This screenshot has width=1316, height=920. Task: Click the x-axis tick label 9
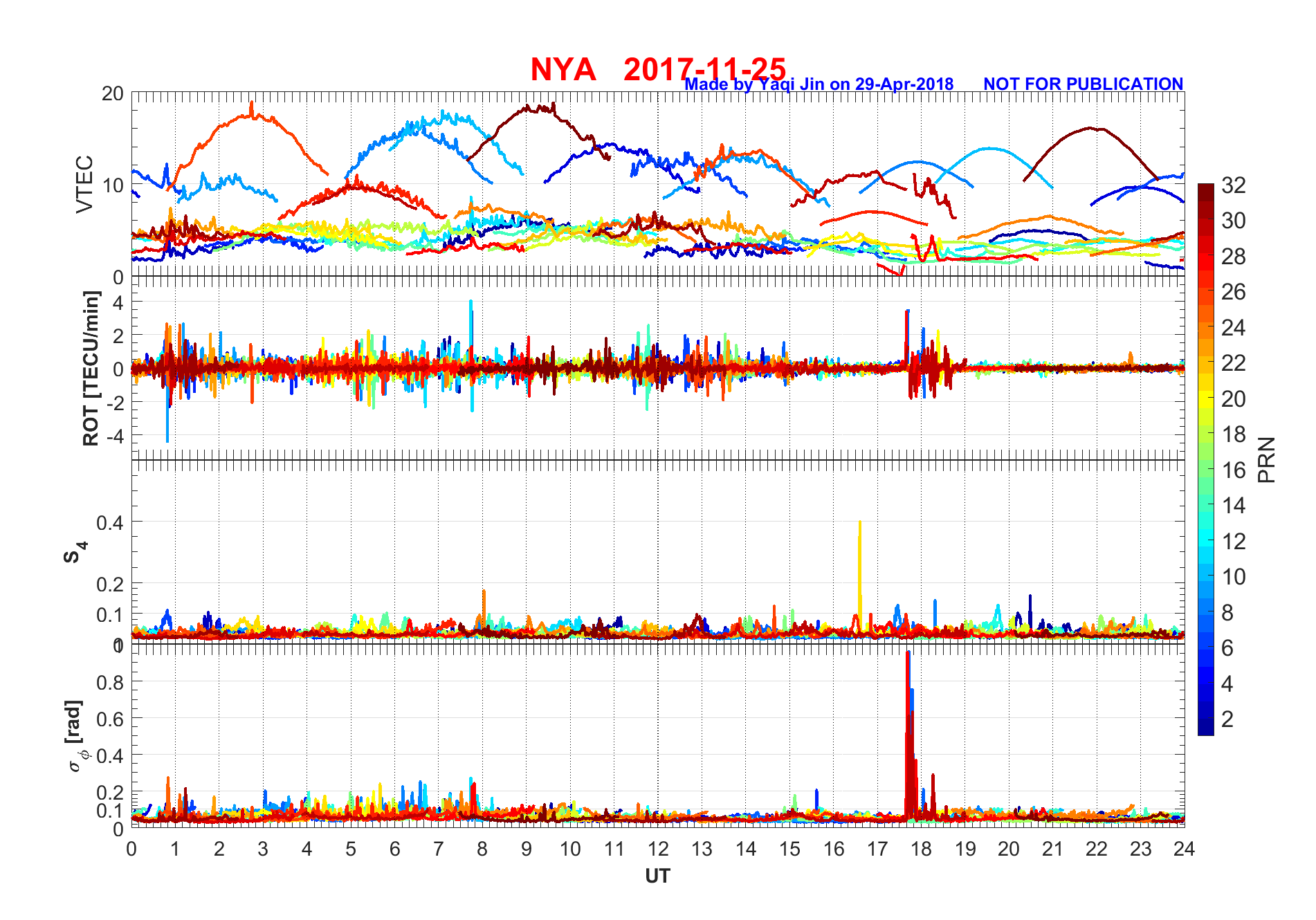tap(527, 849)
